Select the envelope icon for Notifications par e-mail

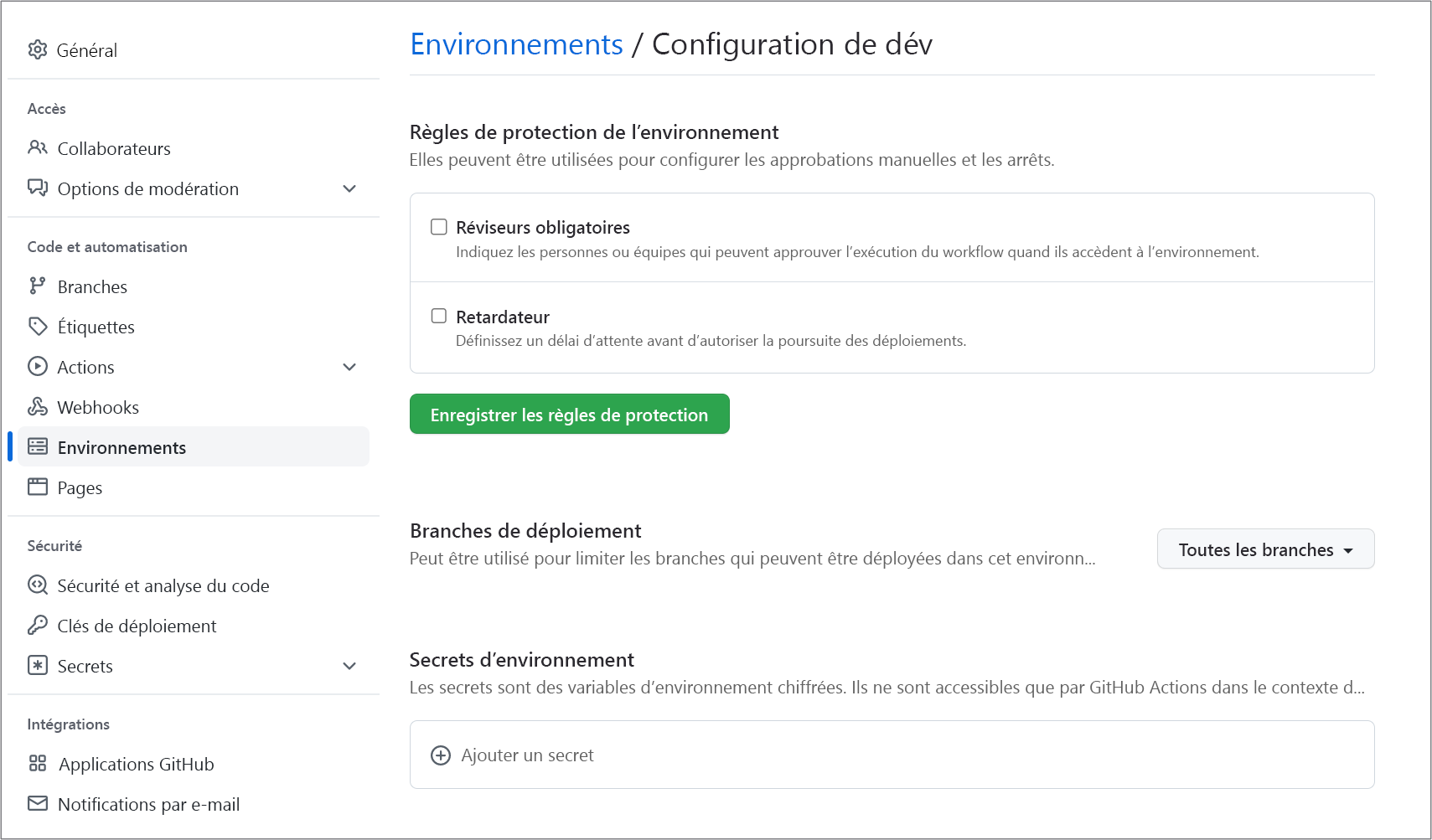click(38, 803)
